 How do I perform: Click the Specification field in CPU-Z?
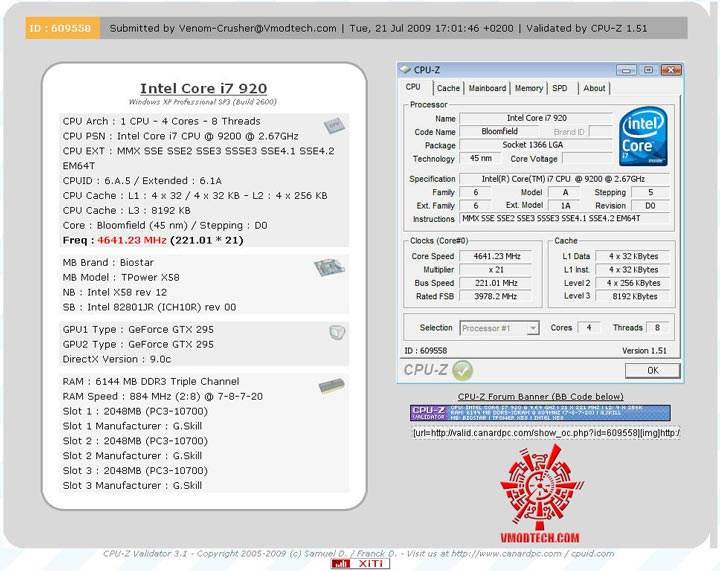pos(564,179)
